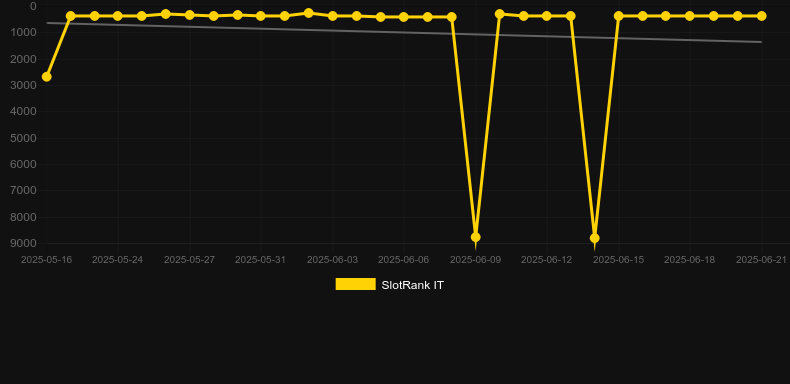Select the data point above 2025-06-12
The image size is (790, 384).
(x=547, y=16)
